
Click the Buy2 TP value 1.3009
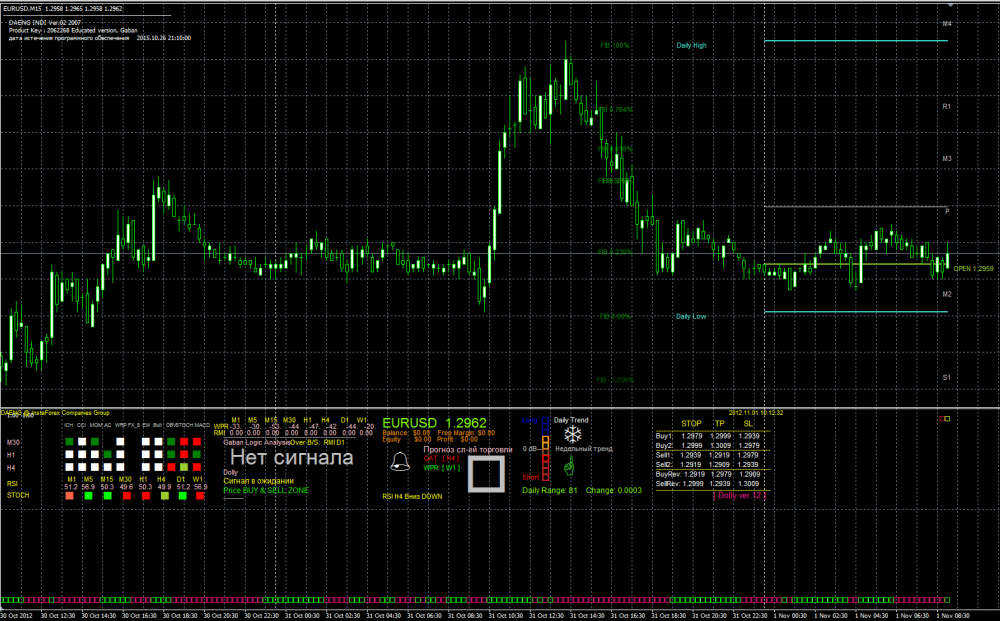click(720, 446)
